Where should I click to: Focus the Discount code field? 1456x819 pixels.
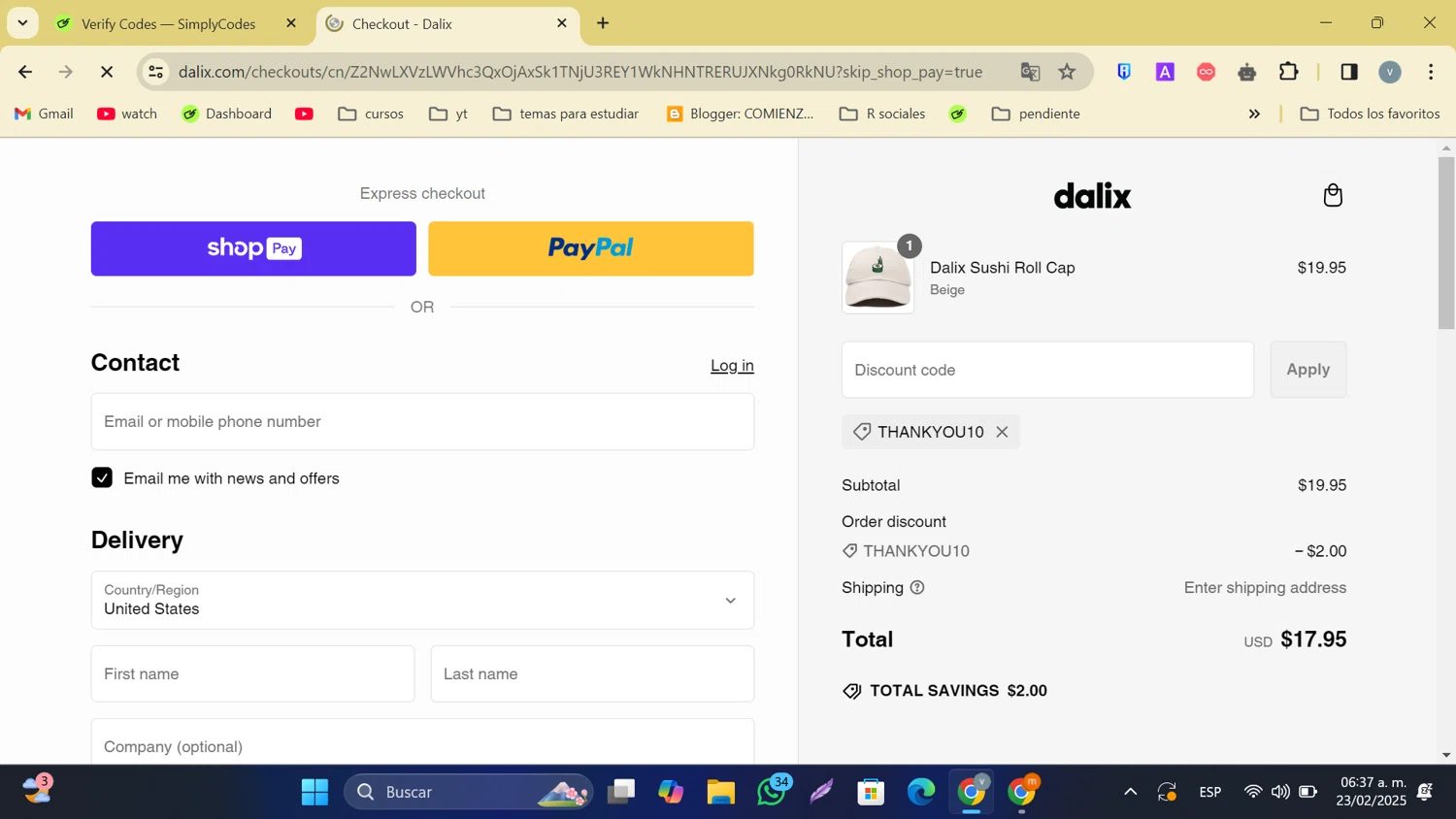pyautogui.click(x=1047, y=370)
